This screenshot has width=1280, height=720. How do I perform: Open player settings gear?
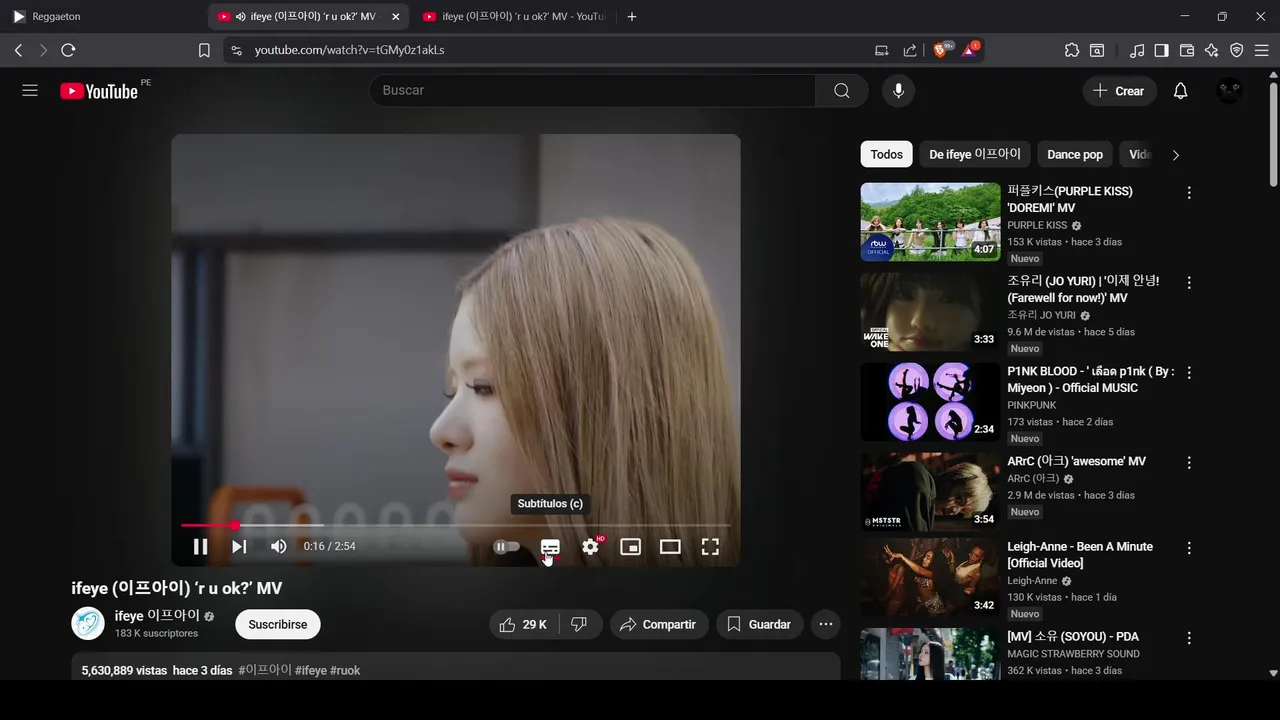(591, 547)
